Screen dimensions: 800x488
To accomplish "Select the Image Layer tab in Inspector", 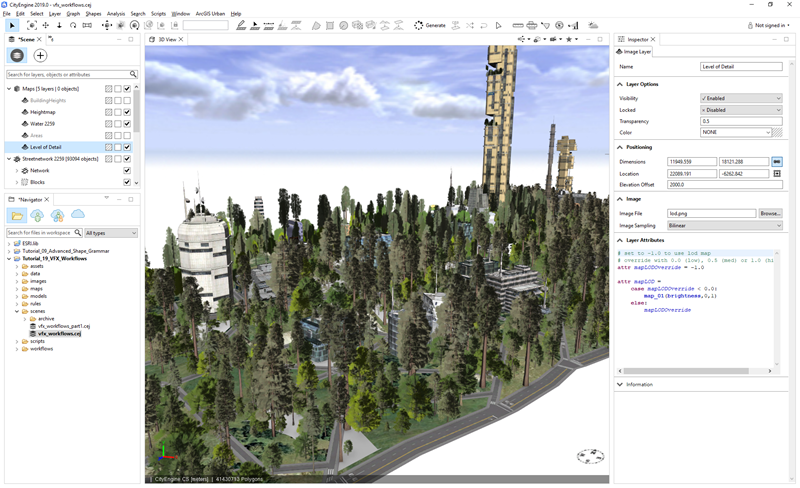I will point(634,52).
